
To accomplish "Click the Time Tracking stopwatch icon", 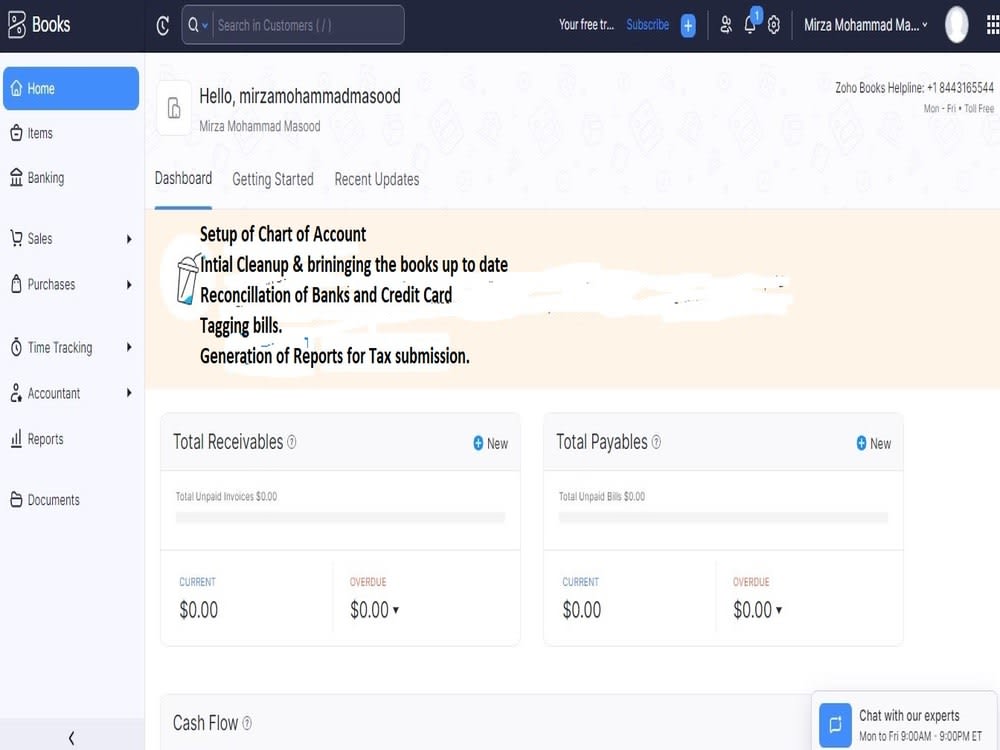I will (16, 348).
